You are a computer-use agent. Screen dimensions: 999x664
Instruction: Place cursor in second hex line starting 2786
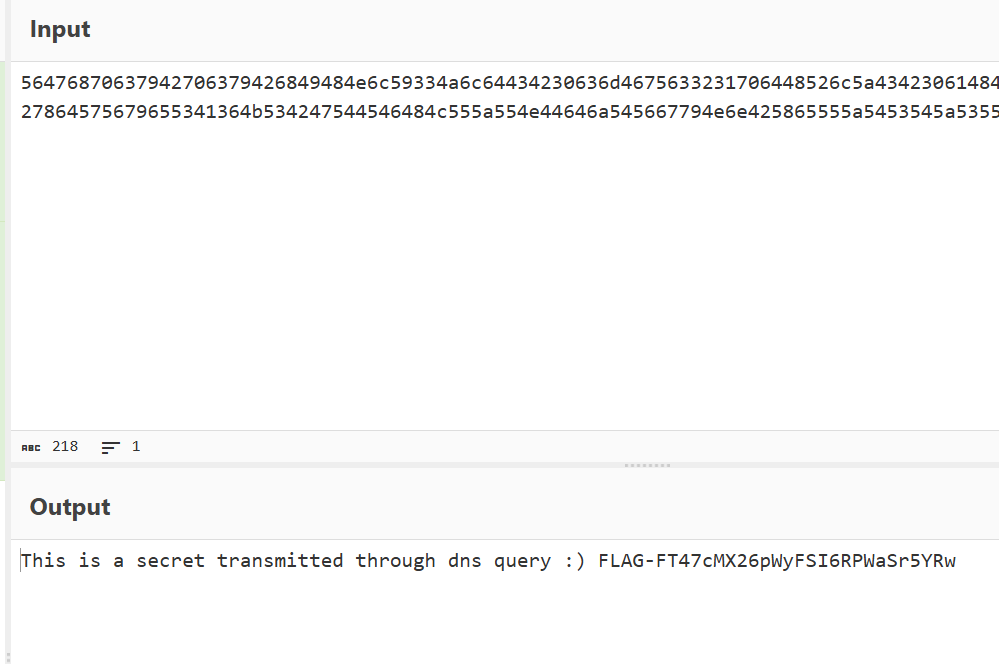(x=510, y=112)
